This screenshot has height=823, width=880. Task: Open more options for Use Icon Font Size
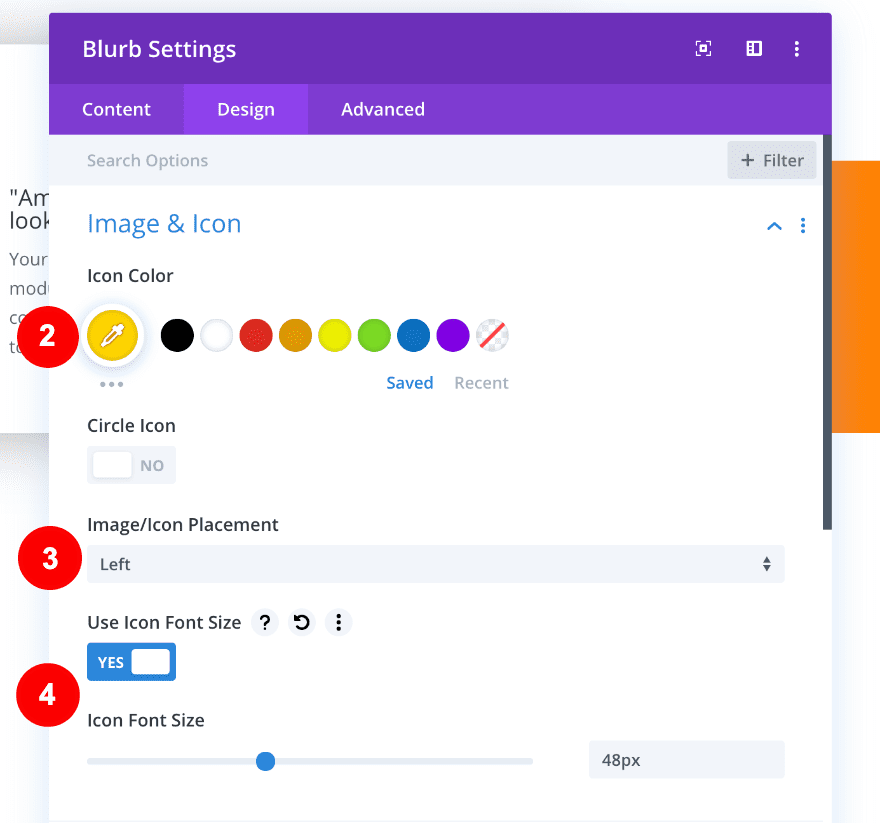coord(339,623)
